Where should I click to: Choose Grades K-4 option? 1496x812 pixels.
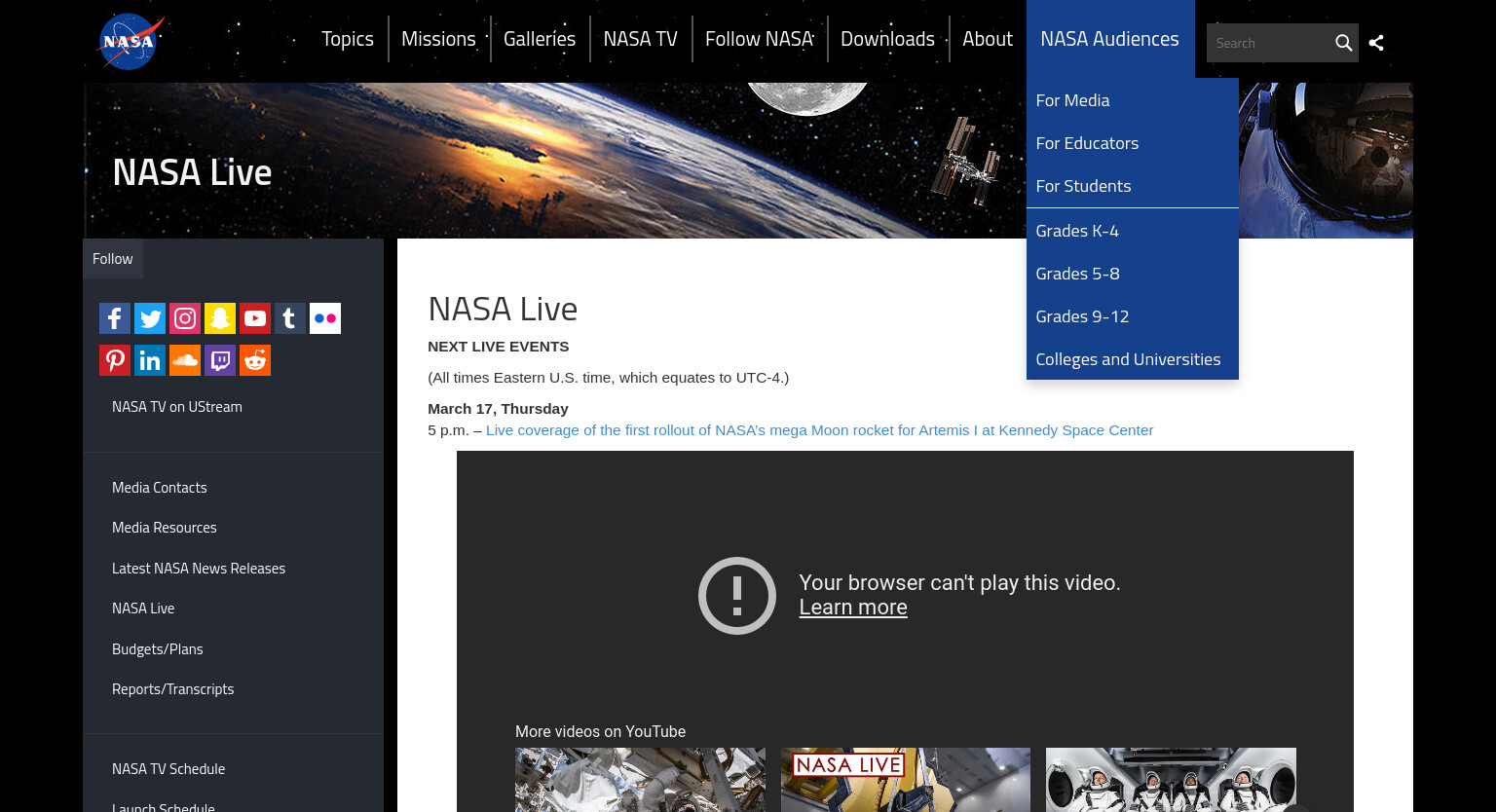tap(1133, 231)
